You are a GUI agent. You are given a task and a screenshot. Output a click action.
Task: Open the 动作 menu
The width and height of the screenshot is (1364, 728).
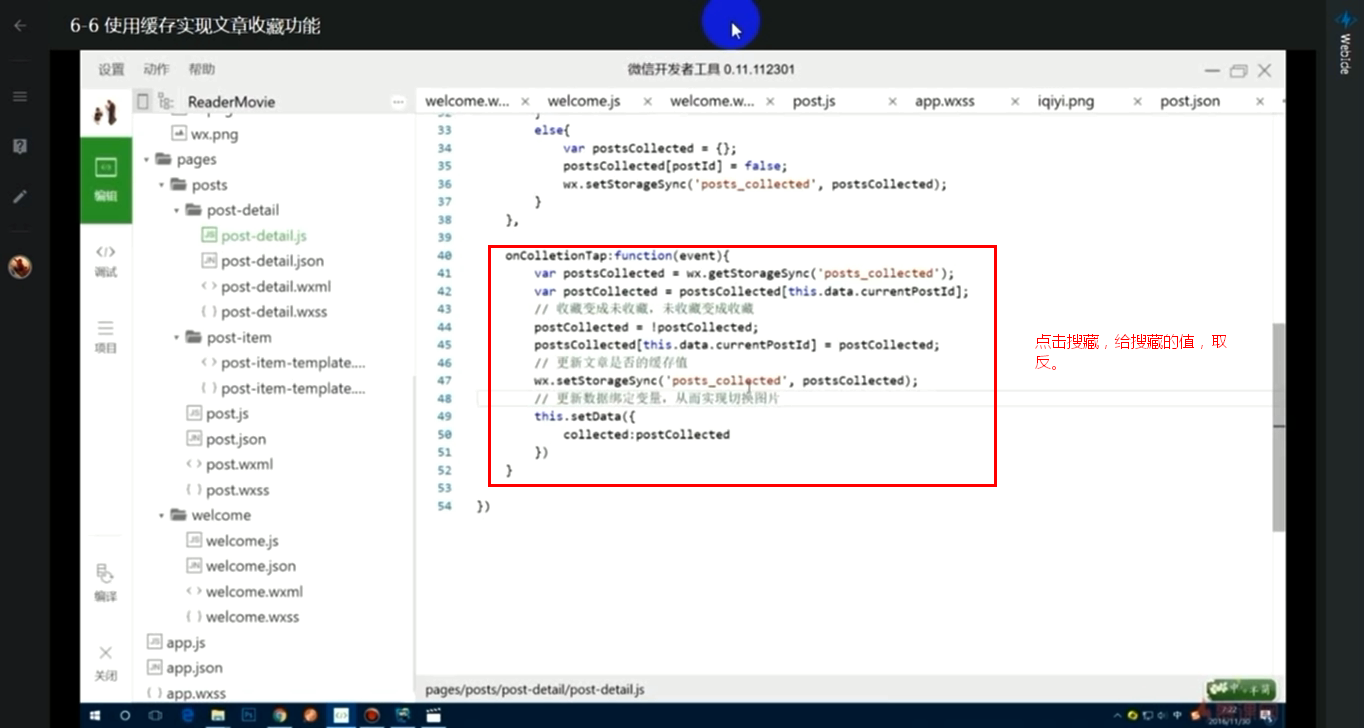pyautogui.click(x=156, y=70)
